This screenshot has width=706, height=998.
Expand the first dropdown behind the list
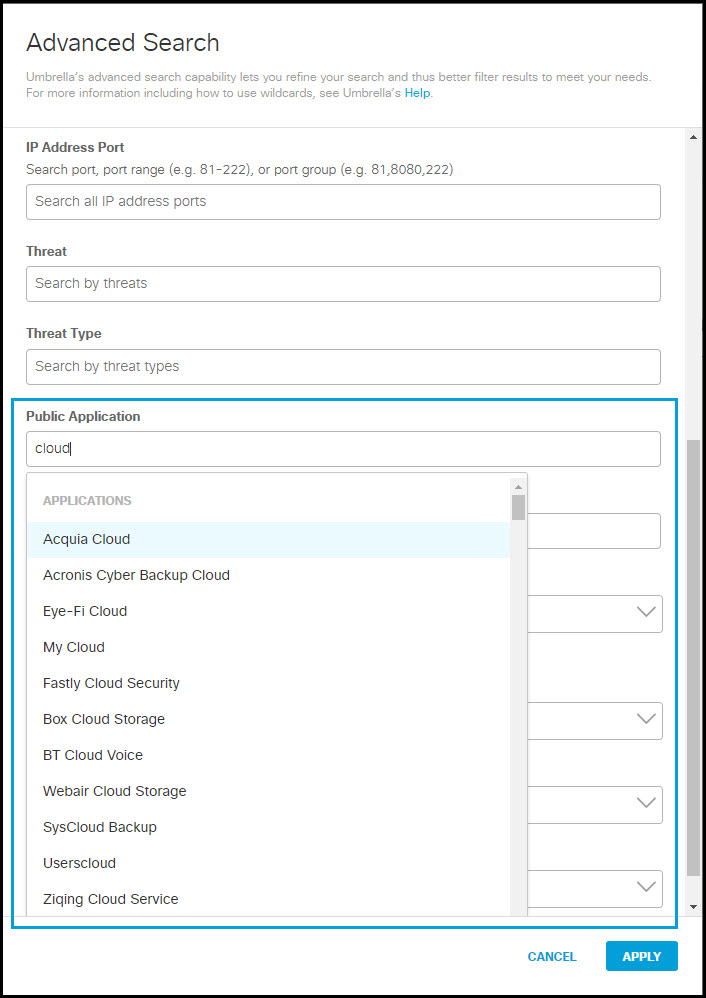pos(646,612)
